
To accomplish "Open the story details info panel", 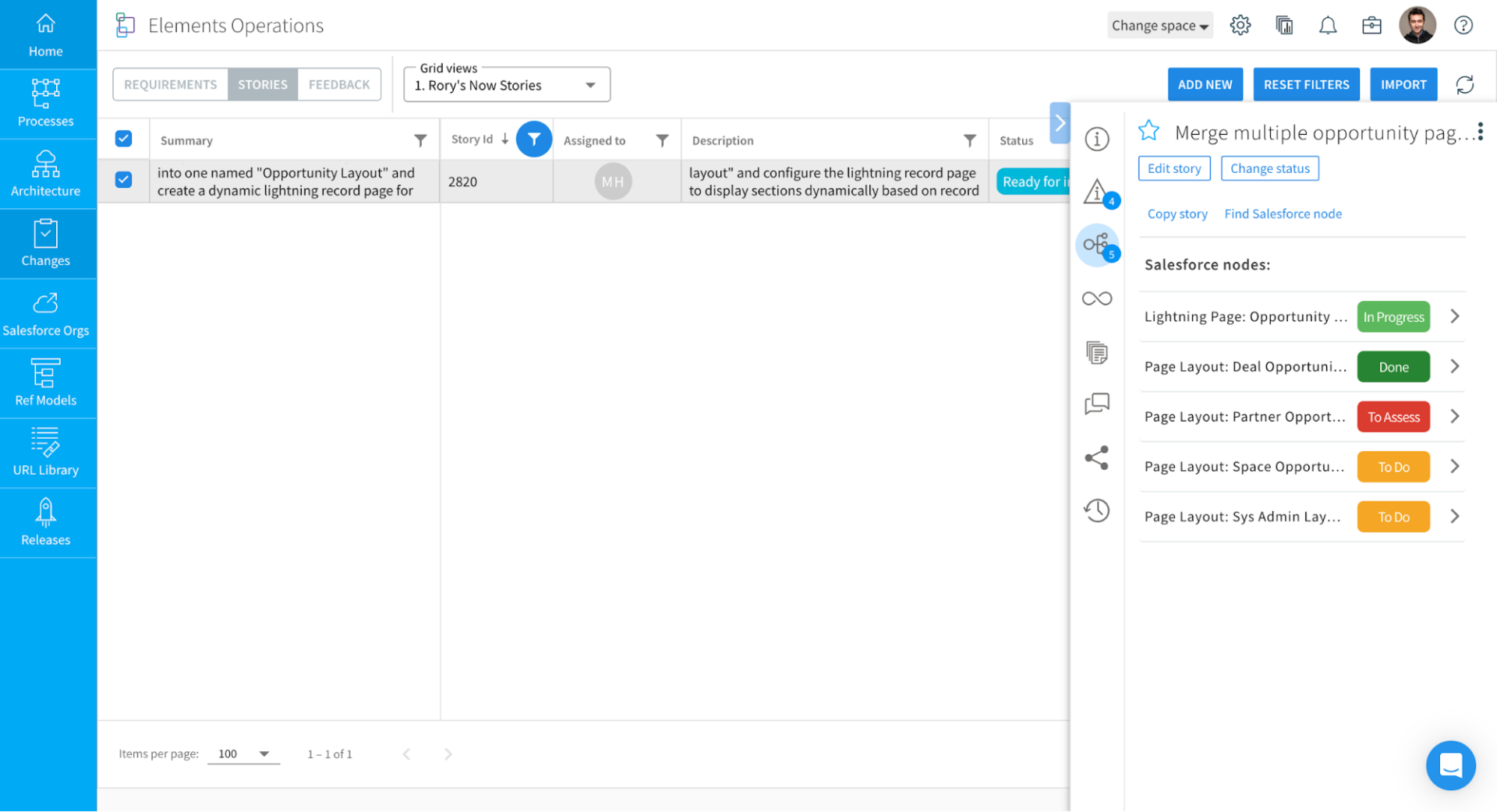I will pyautogui.click(x=1097, y=139).
